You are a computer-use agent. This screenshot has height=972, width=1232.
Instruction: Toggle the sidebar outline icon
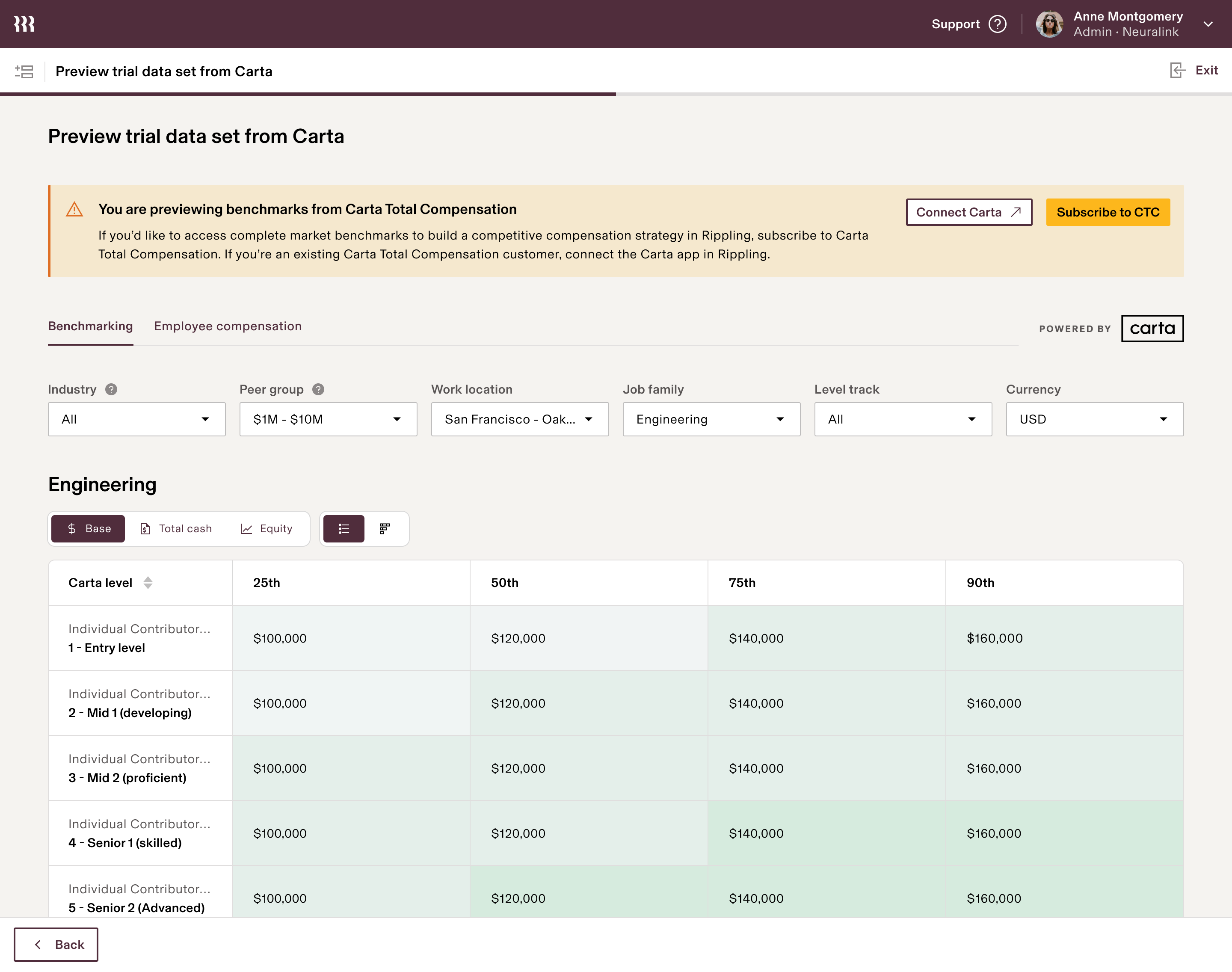pos(24,71)
